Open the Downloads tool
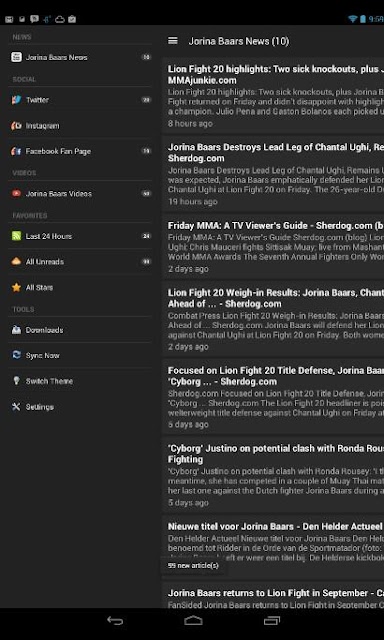This screenshot has width=384, height=640. [x=80, y=330]
